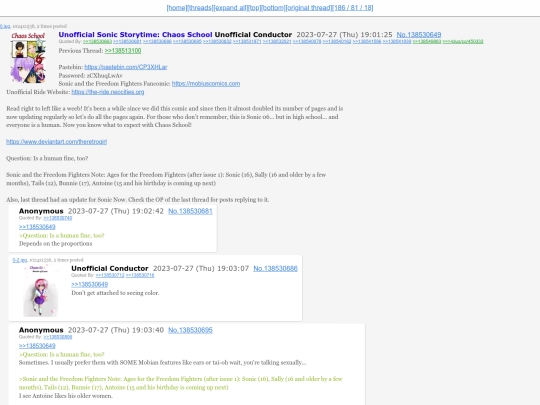
Task: Click the reply text 'Depends on the proportions'
Action: pos(55,243)
